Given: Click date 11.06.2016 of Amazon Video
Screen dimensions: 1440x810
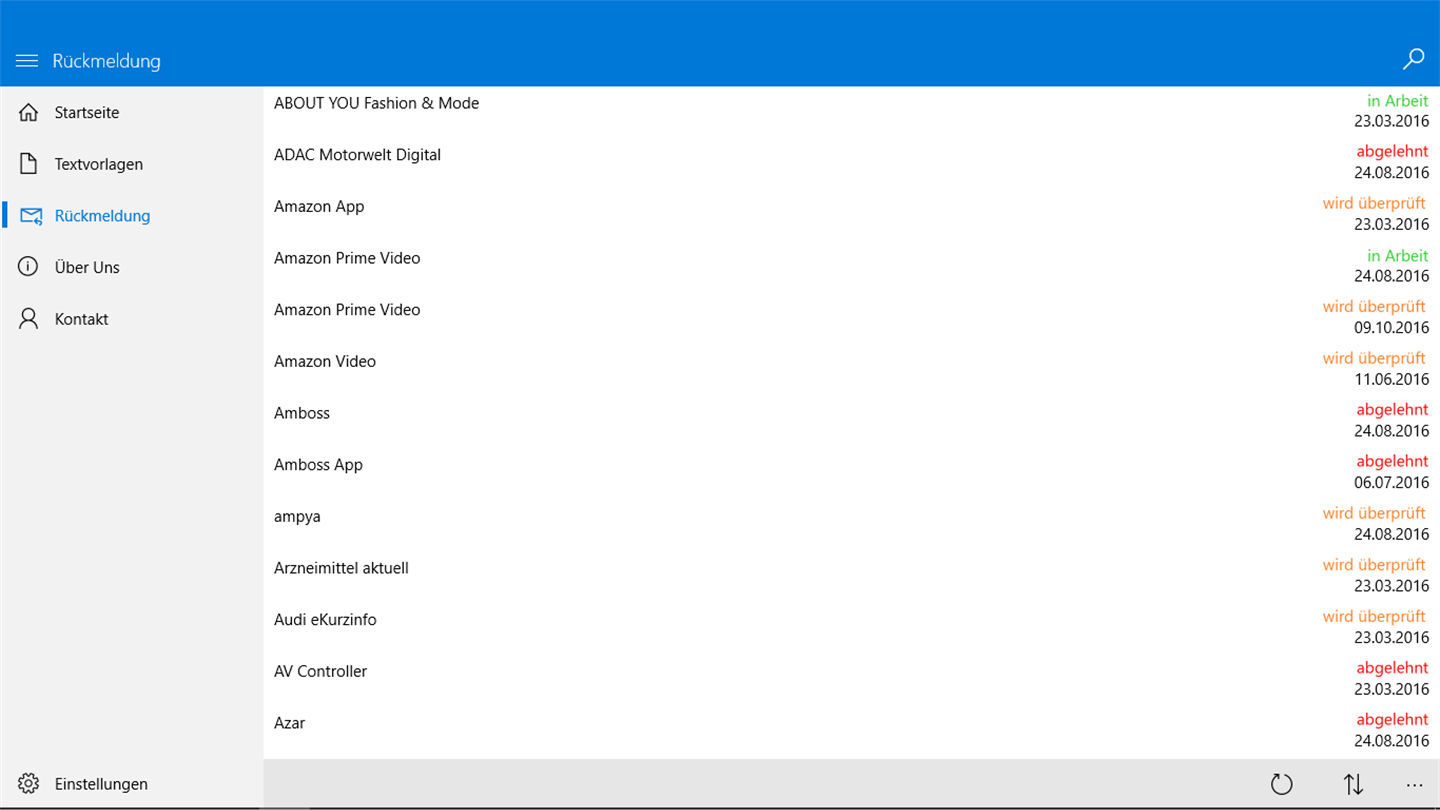Looking at the screenshot, I should tap(1392, 380).
